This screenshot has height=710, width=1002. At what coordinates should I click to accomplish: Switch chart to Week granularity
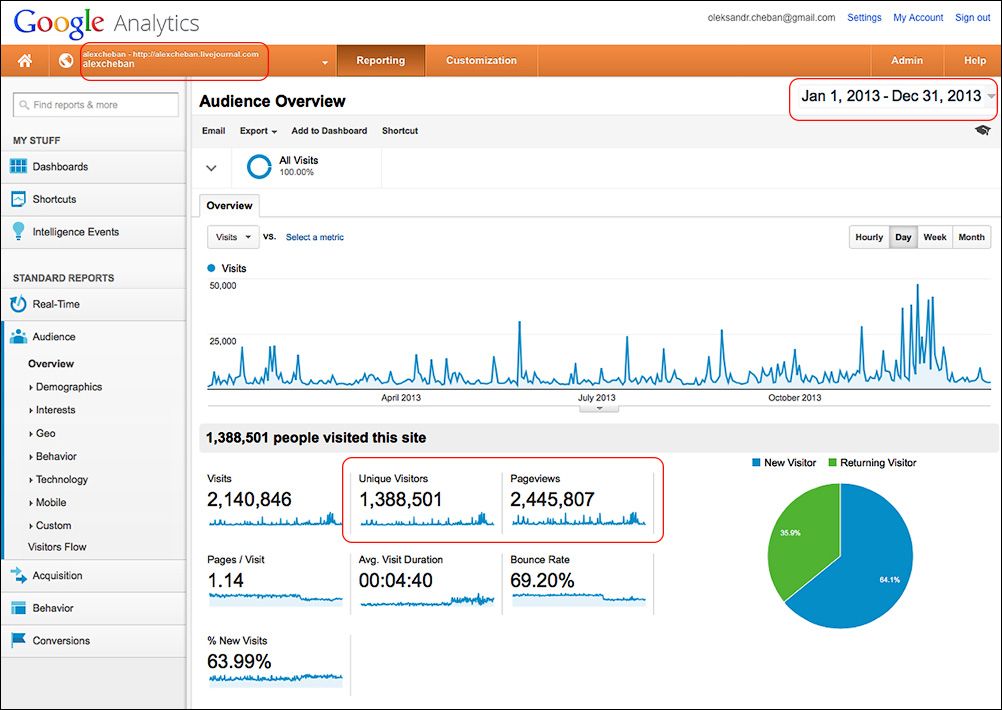tap(935, 237)
